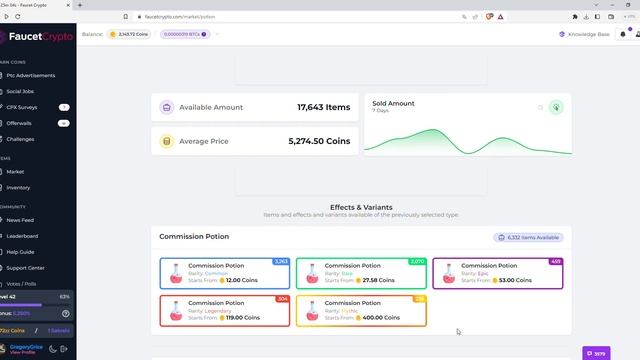
Task: Select the Mythic Commission Potion card
Action: pyautogui.click(x=361, y=311)
